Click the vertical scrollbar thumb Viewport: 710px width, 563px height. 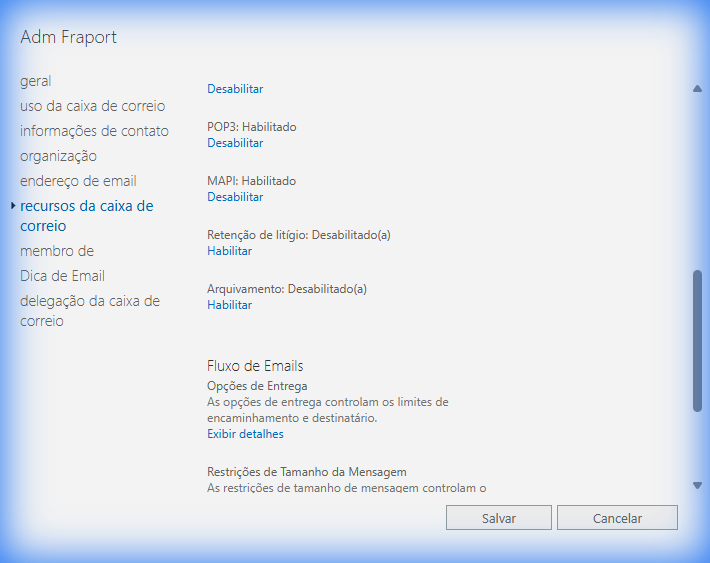point(697,340)
